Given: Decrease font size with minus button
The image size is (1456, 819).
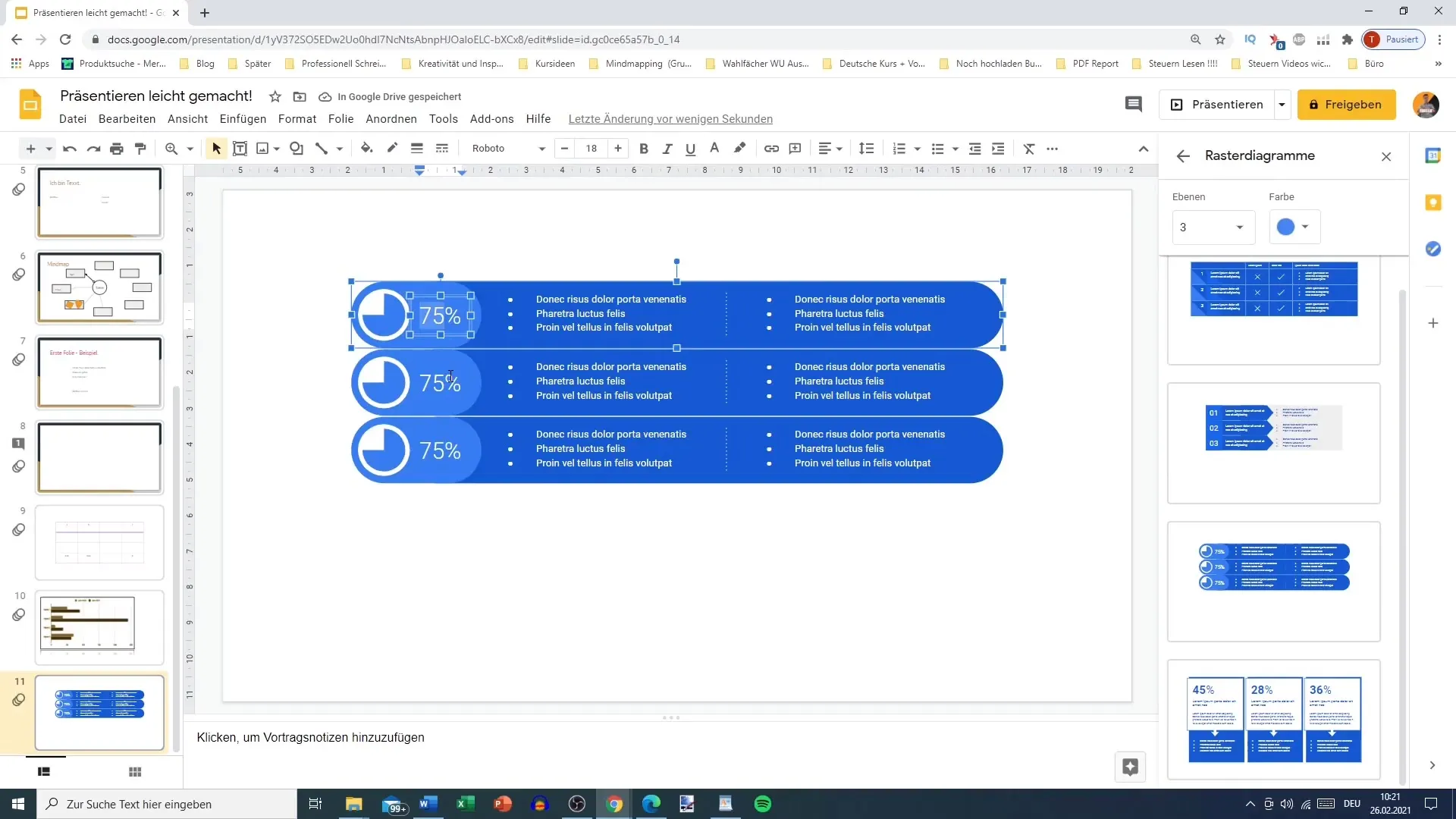Looking at the screenshot, I should point(564,149).
